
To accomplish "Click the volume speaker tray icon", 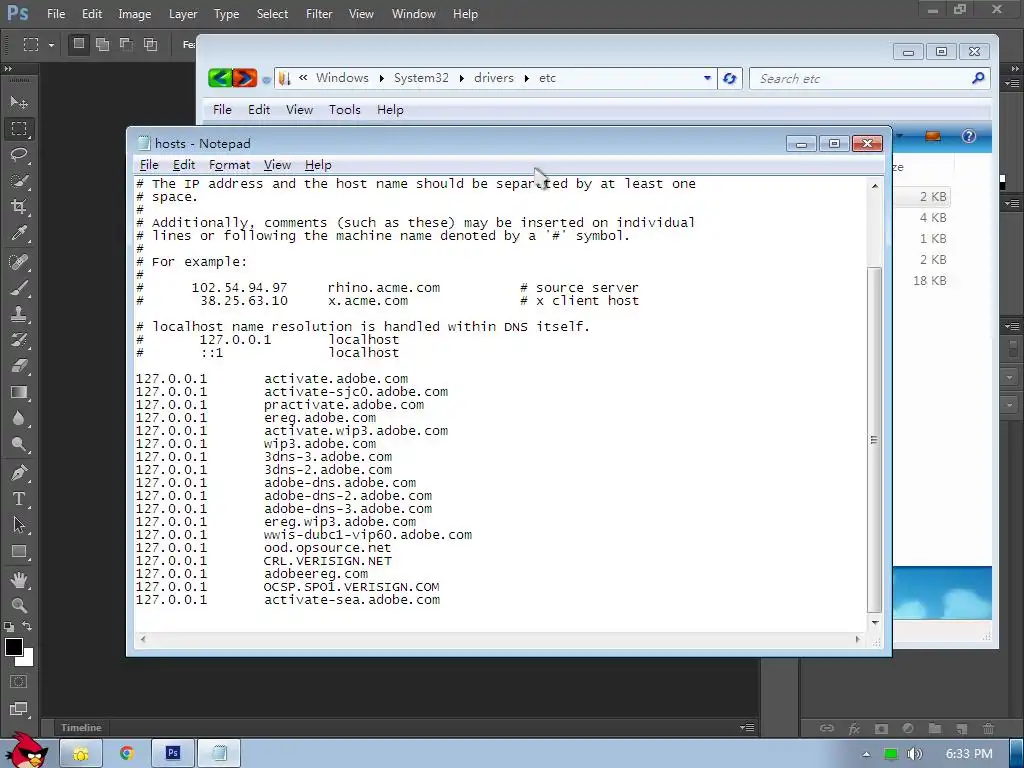I will click(x=915, y=754).
